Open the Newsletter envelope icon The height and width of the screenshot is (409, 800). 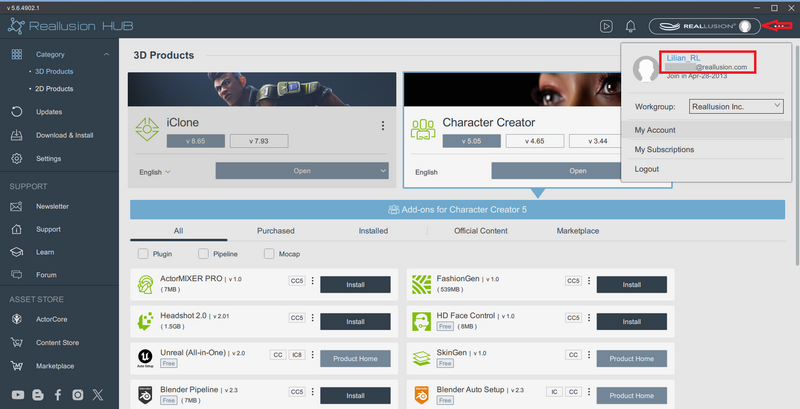16,207
